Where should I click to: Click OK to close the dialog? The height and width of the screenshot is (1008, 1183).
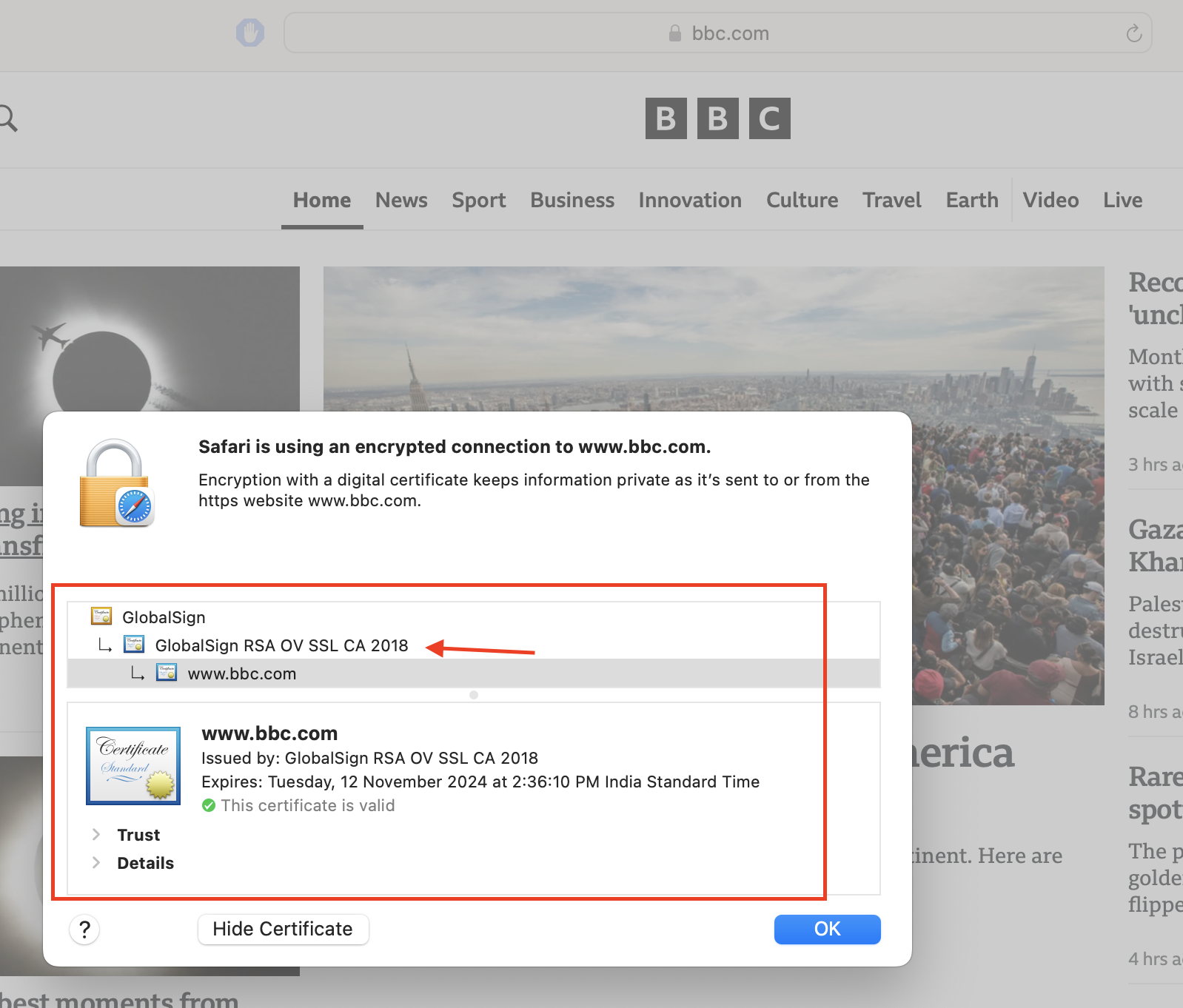(827, 930)
